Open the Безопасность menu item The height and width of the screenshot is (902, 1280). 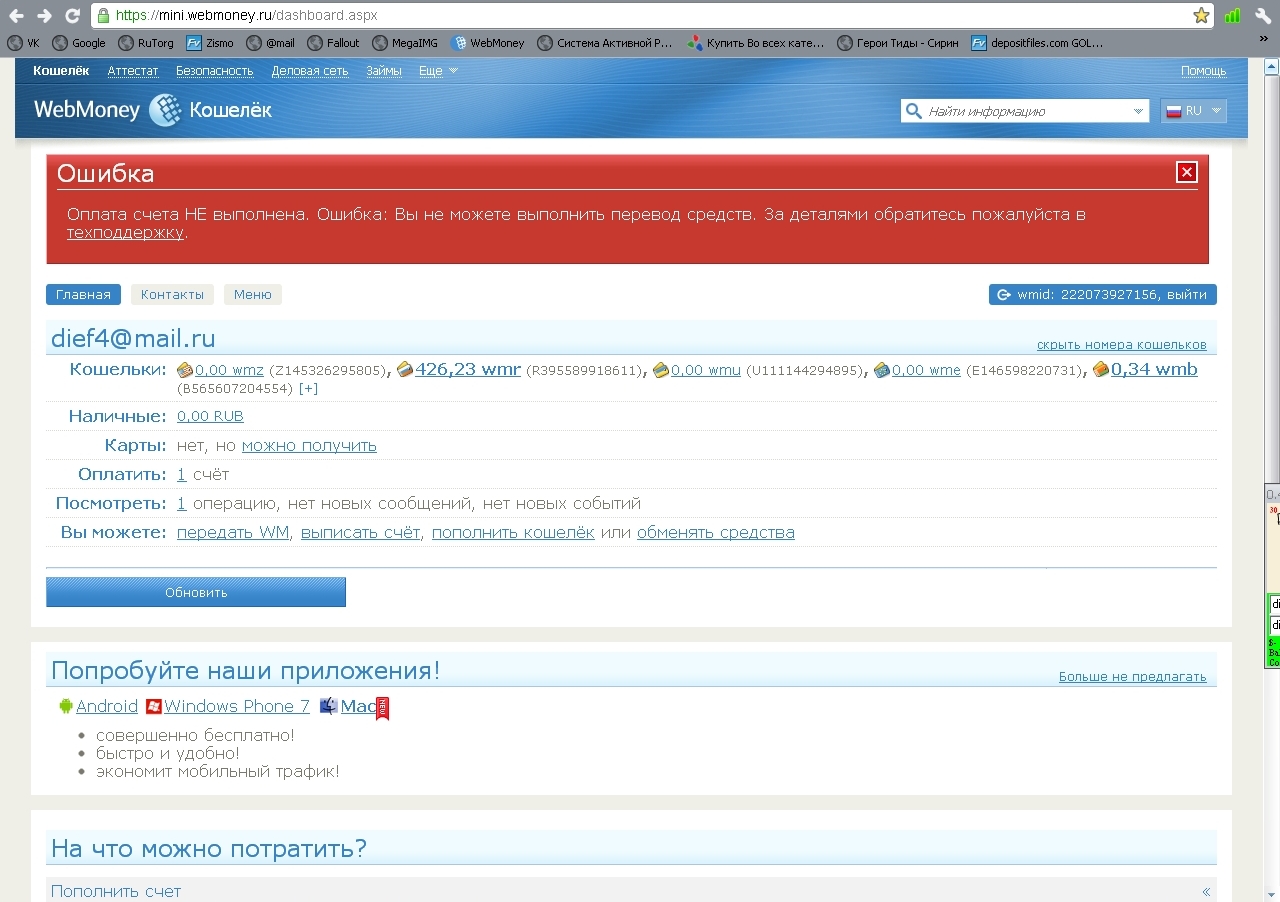tap(215, 71)
